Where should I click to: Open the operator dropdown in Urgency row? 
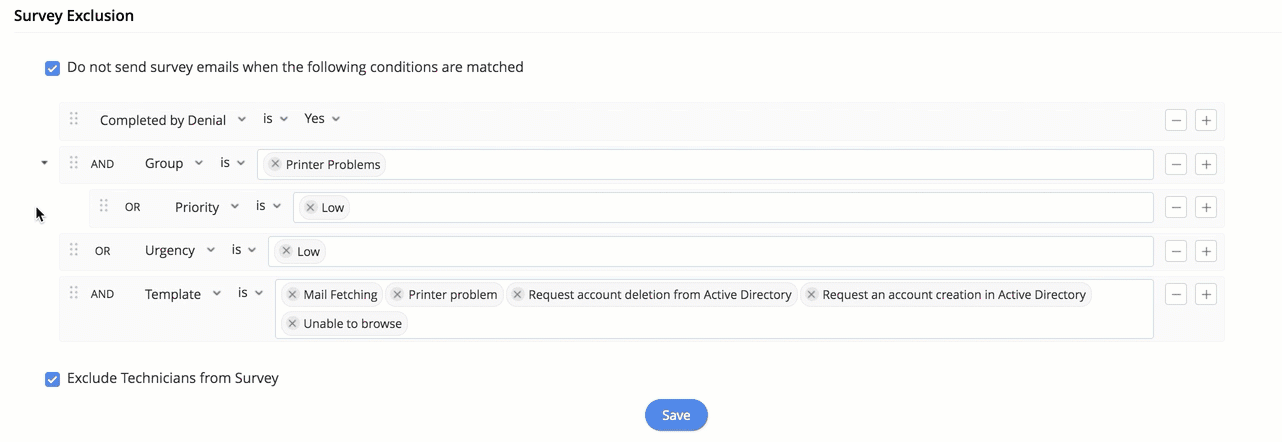click(244, 250)
